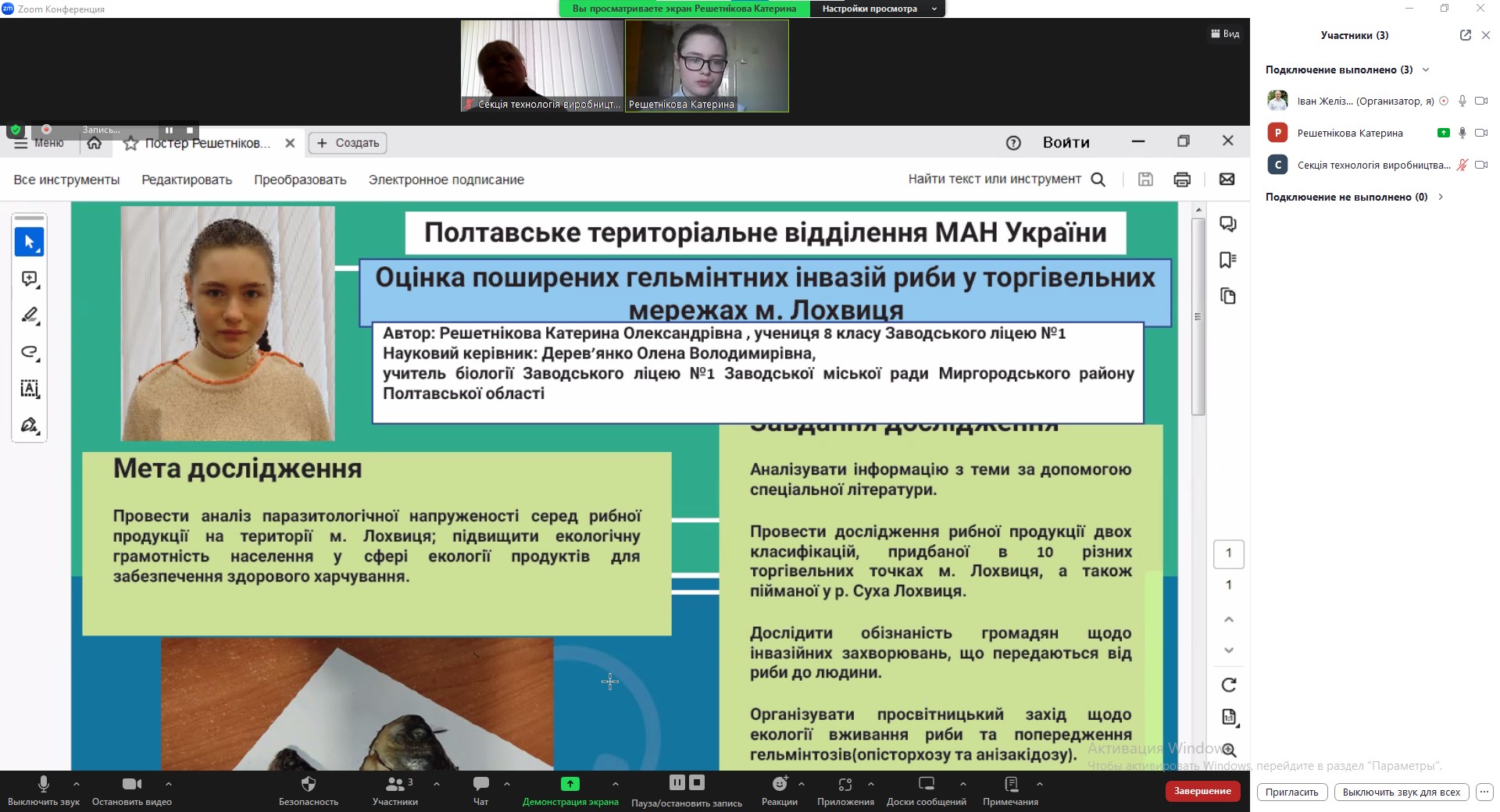
Task: Click the Создать button
Action: (348, 143)
